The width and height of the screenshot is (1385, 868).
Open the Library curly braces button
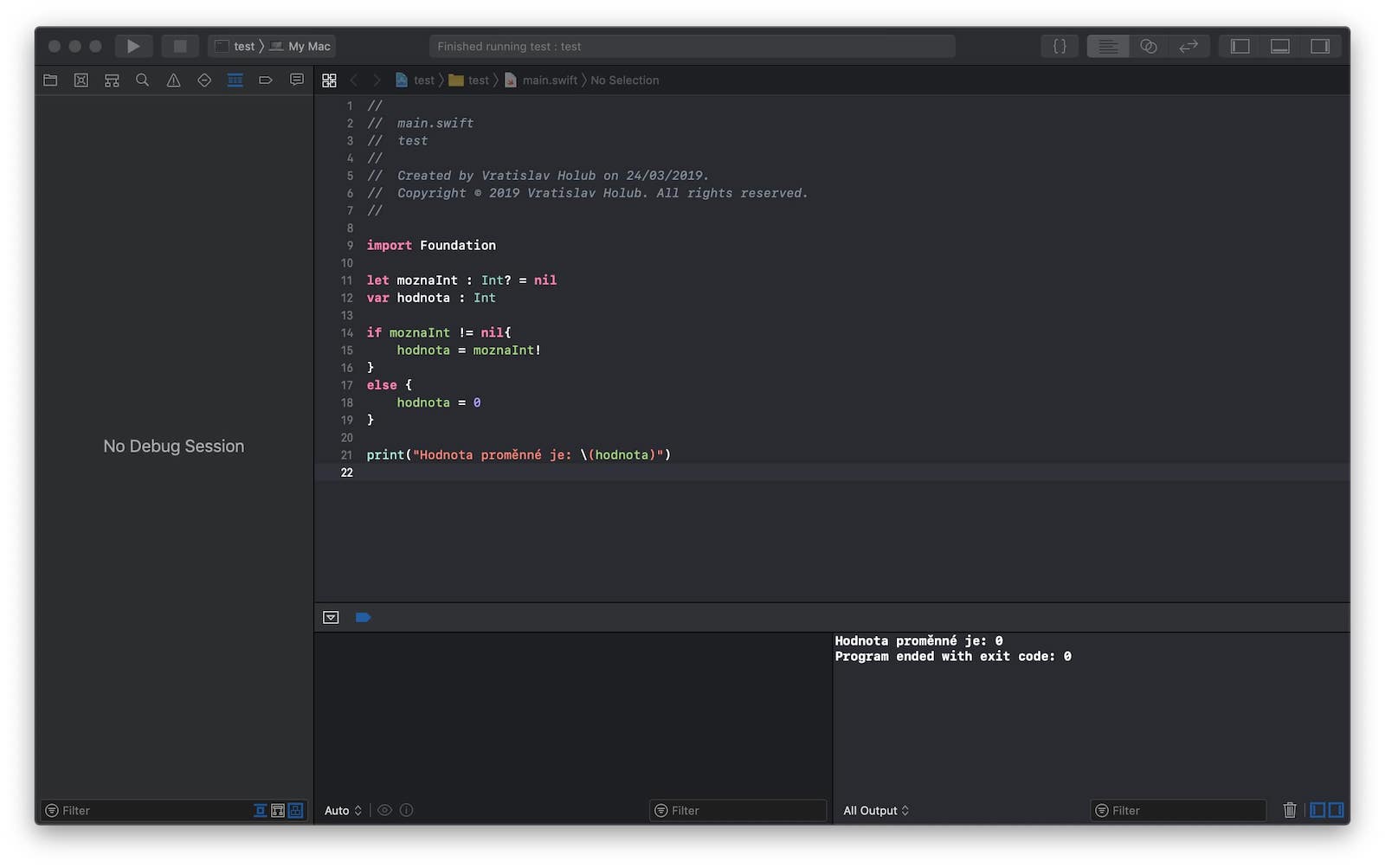(1060, 46)
